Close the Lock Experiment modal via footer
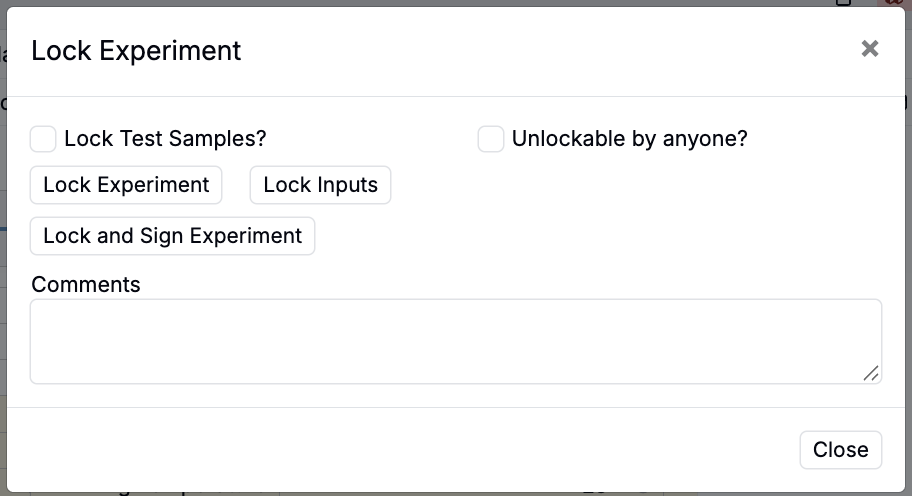 (x=840, y=450)
